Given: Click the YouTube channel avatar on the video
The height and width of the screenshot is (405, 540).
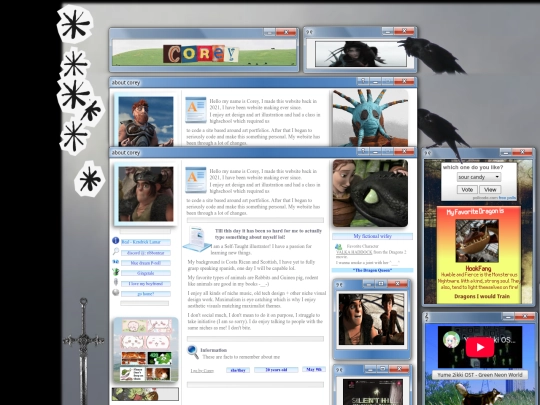Looking at the screenshot, I should 451,339.
